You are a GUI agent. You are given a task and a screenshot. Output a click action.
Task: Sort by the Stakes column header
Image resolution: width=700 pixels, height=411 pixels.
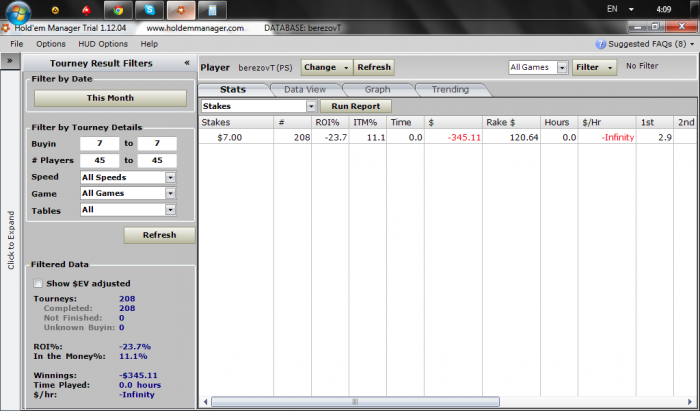click(x=236, y=122)
